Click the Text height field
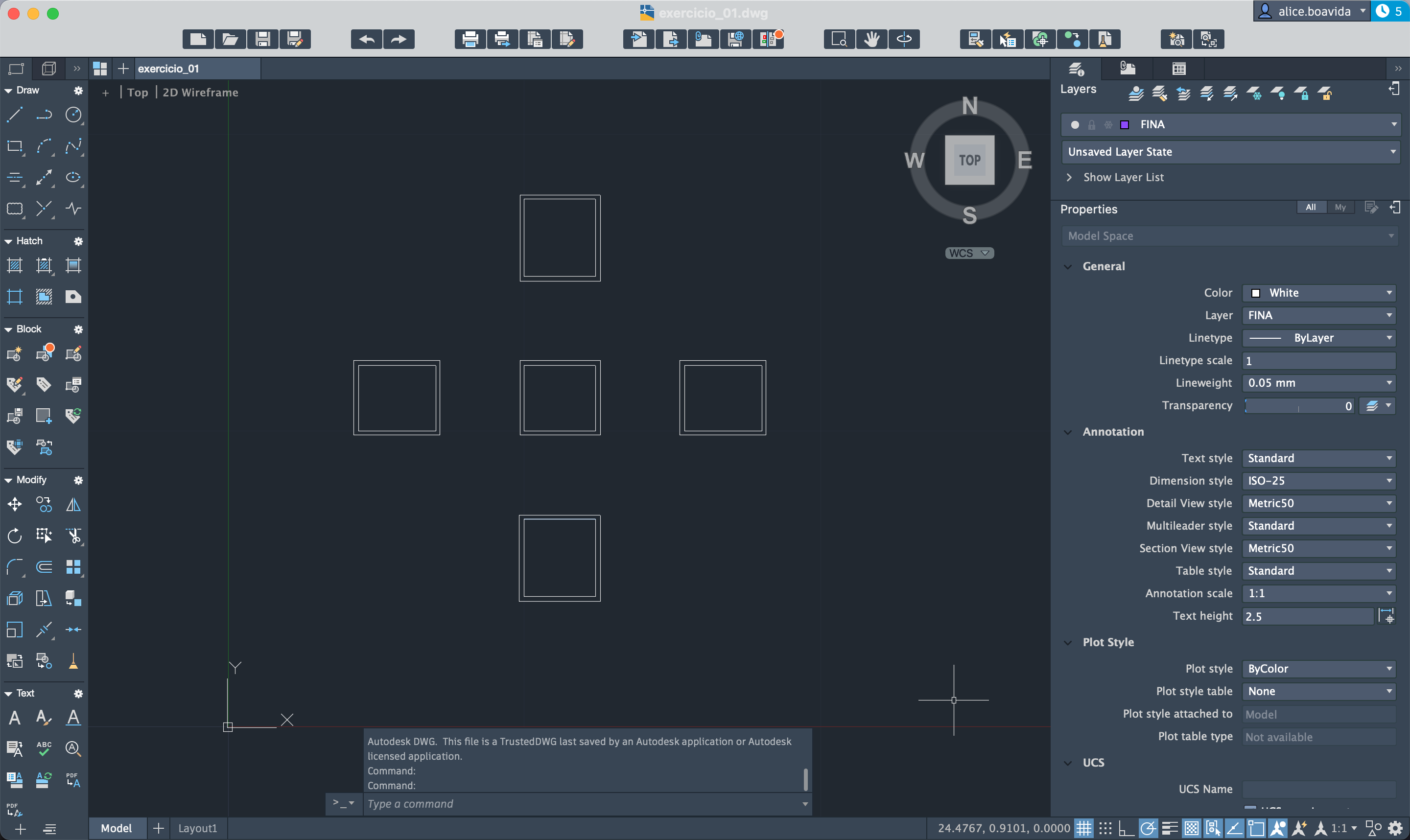 1308,616
